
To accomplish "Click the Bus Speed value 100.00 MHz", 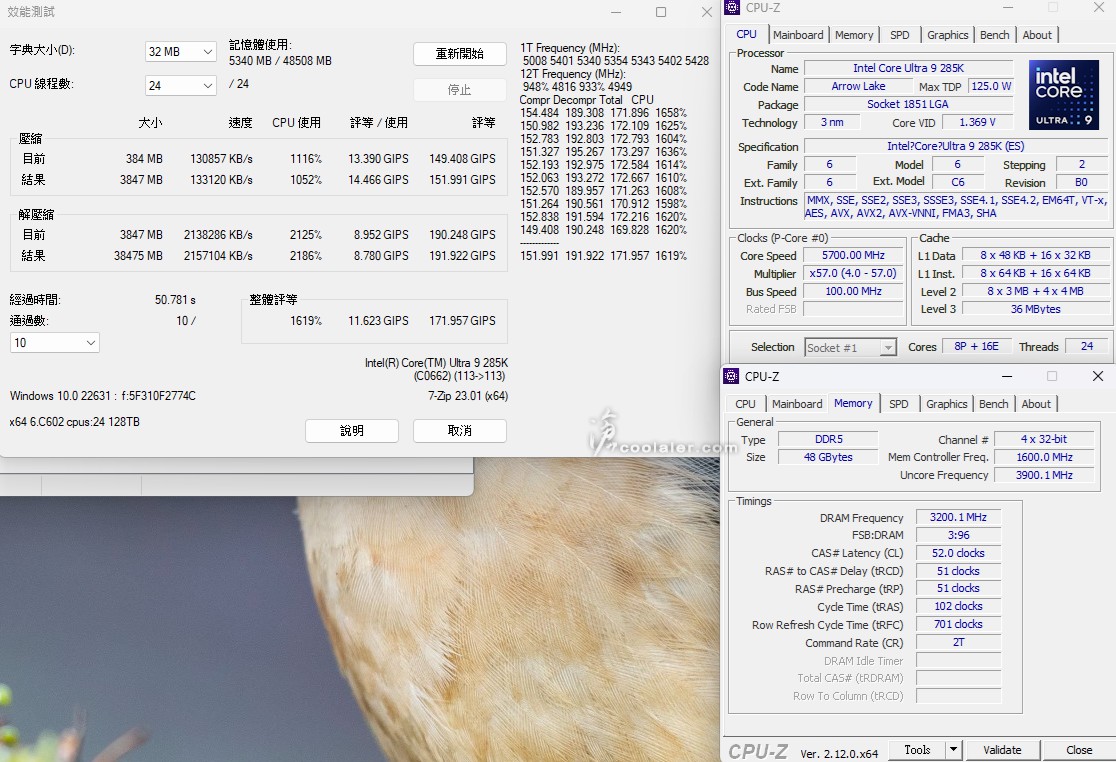I will [853, 291].
